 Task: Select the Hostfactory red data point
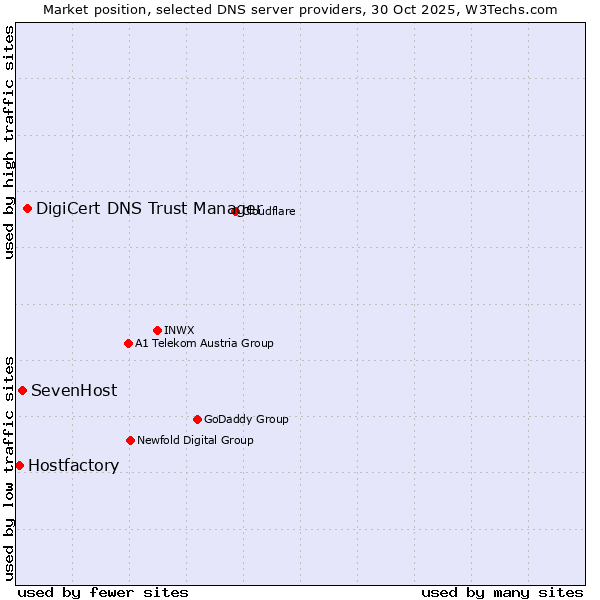[x=19, y=465]
